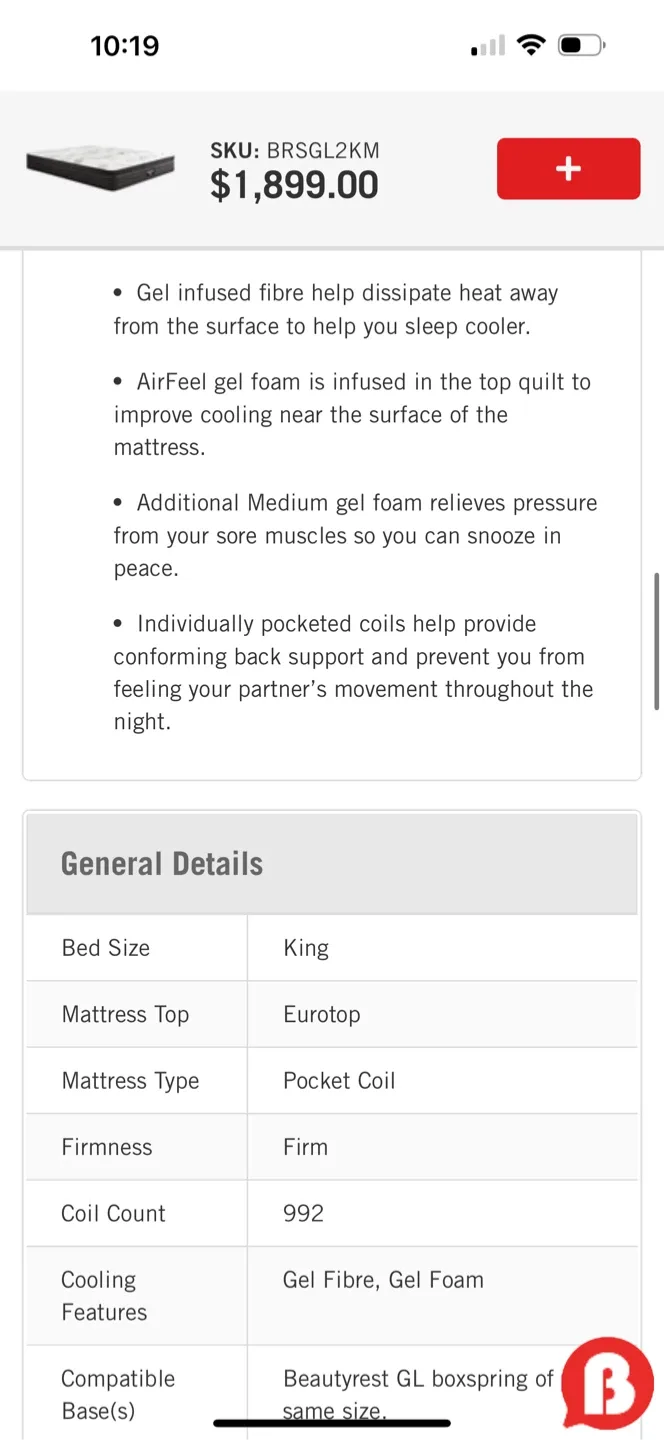Image resolution: width=664 pixels, height=1440 pixels.
Task: Select Pocket Coil mattress type value
Action: pos(338,1080)
